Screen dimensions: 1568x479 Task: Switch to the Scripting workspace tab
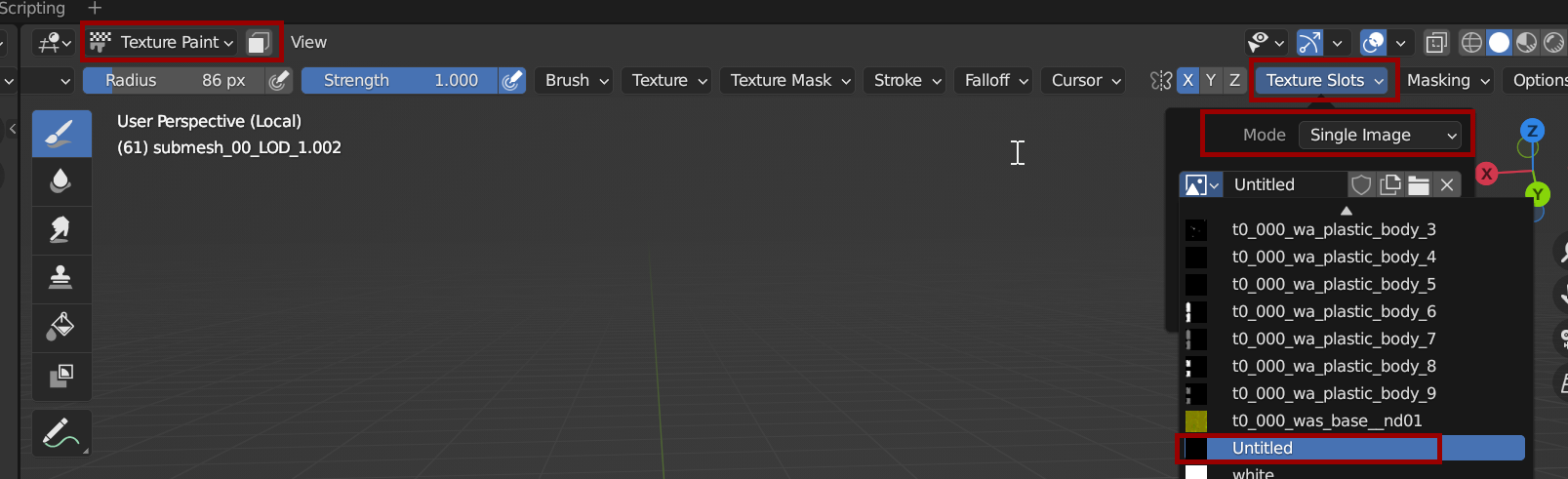pos(31,8)
